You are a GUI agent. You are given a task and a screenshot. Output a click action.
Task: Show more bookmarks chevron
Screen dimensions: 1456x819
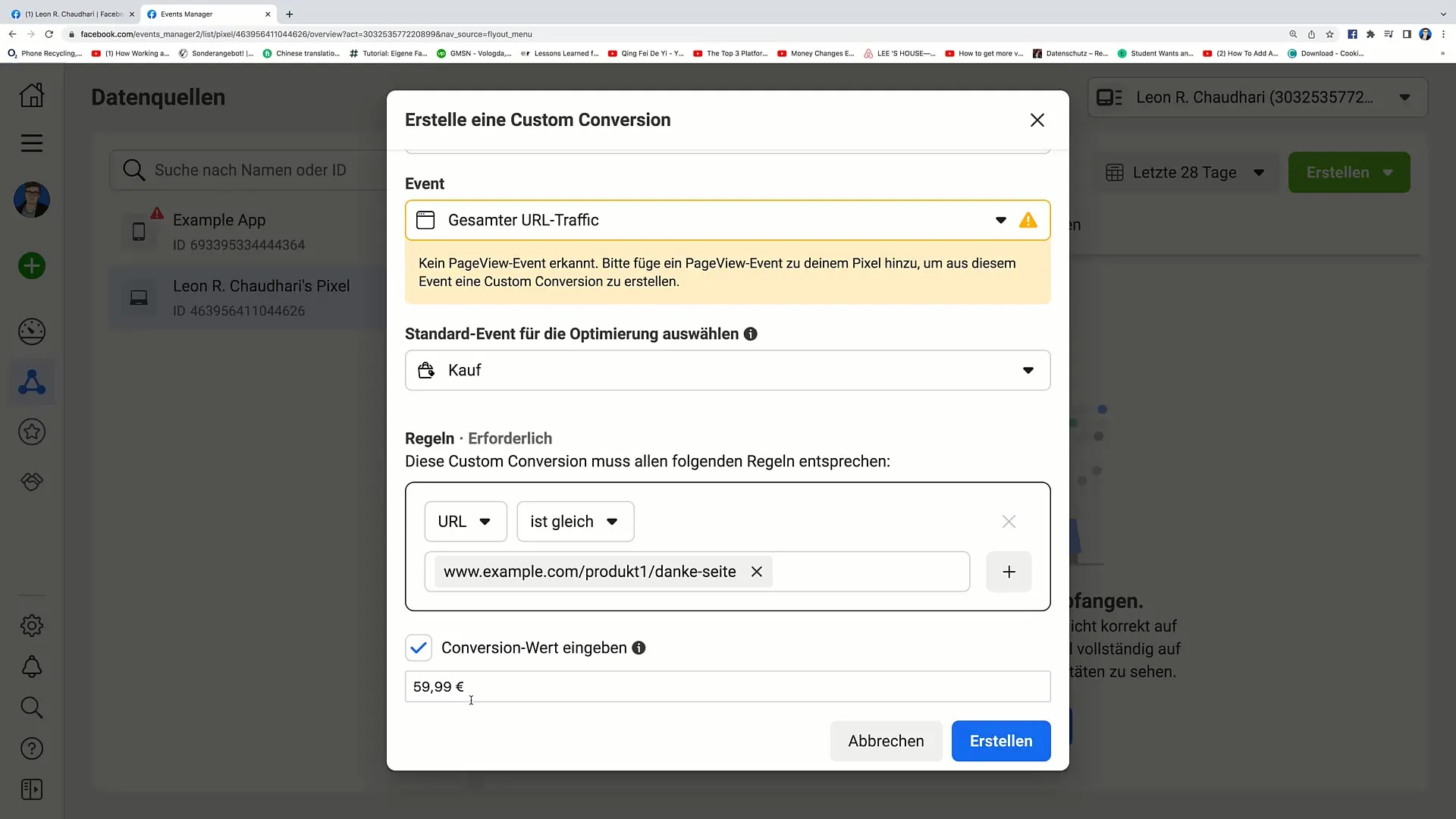[1442, 54]
